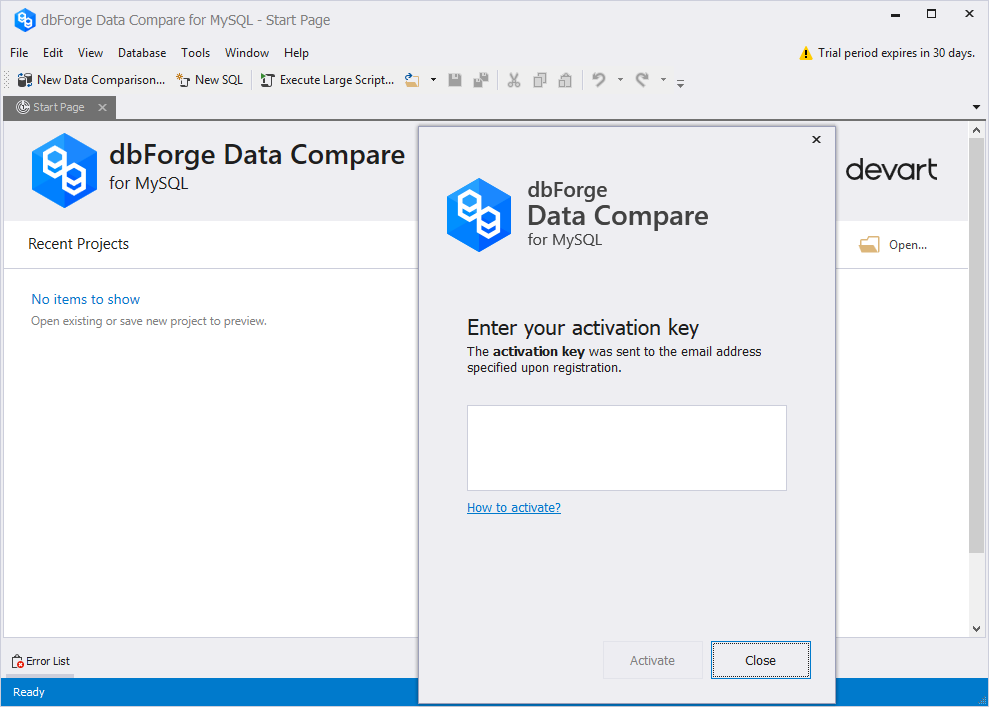Click the Paste clipboard icon
989x707 pixels.
(x=565, y=80)
